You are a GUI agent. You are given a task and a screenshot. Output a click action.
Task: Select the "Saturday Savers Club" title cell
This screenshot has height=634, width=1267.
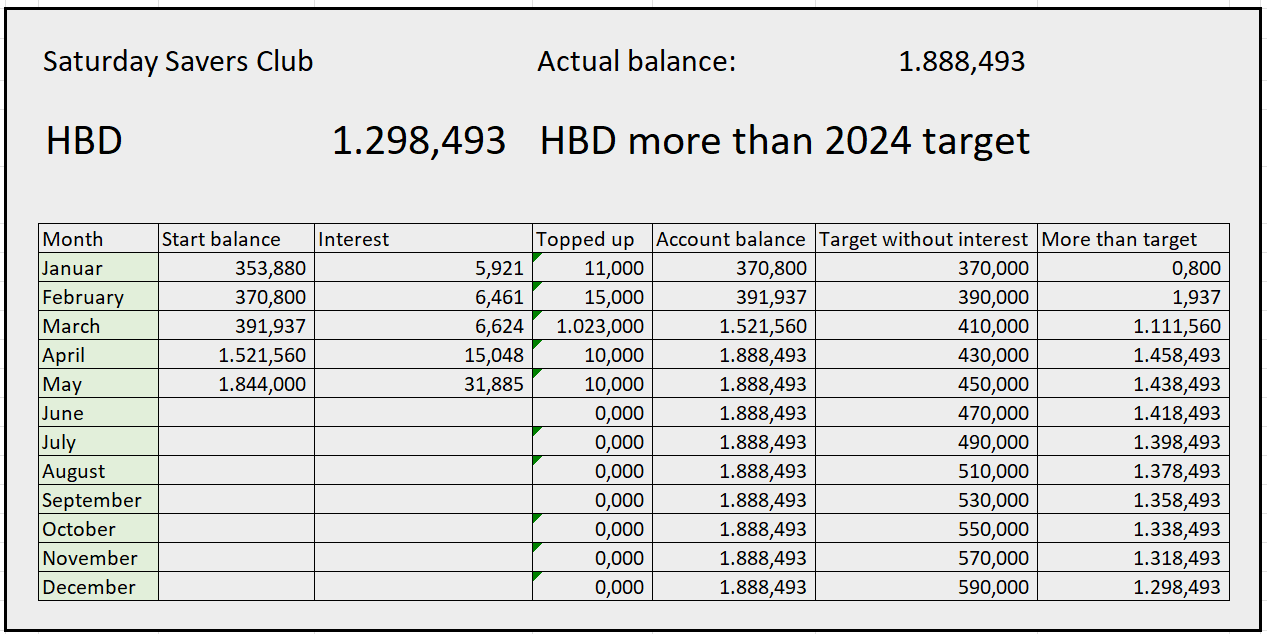[x=178, y=62]
